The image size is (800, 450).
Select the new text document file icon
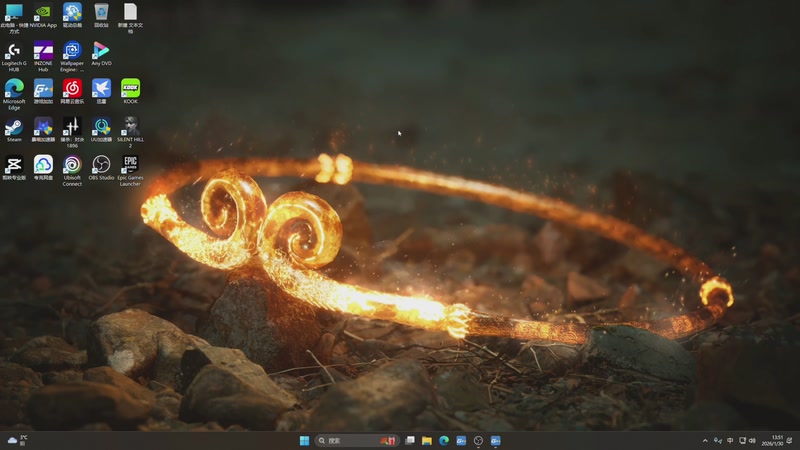point(131,18)
